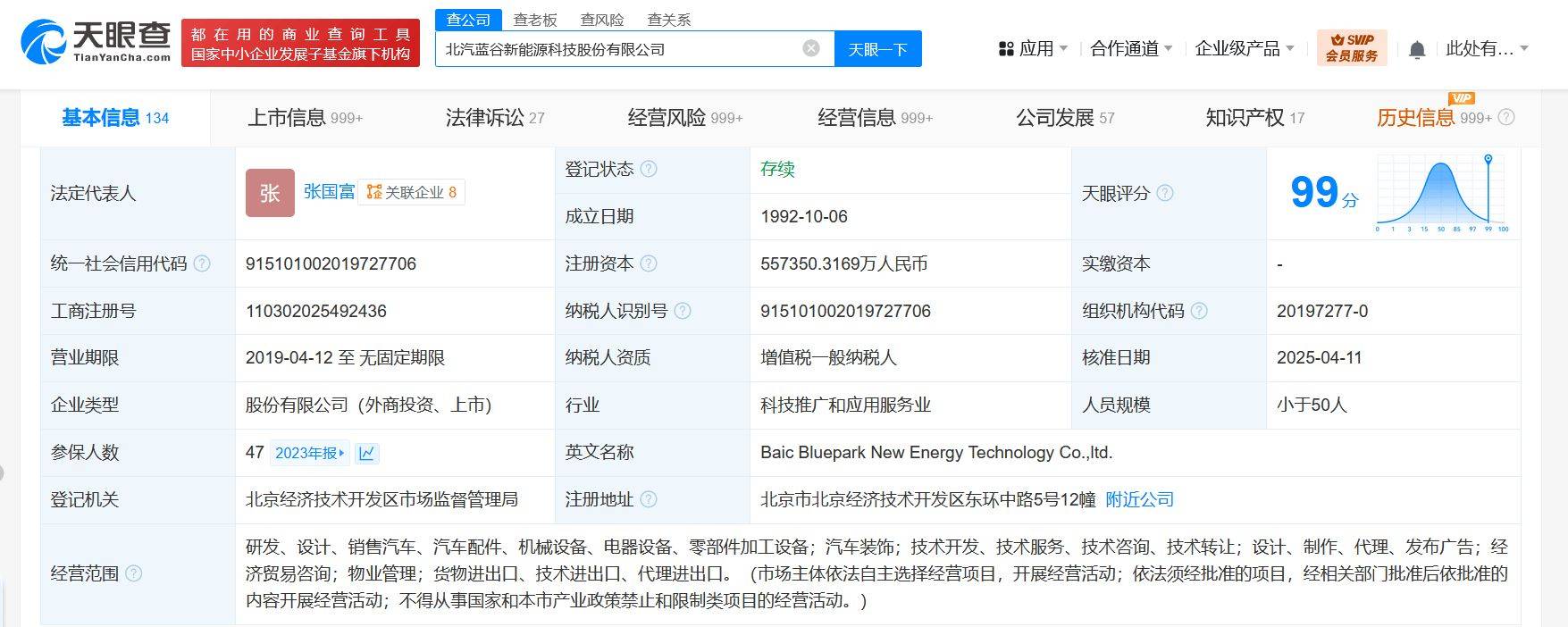Open the insured headcount trend chart icon
Screen dimensions: 1568x627
tap(366, 454)
